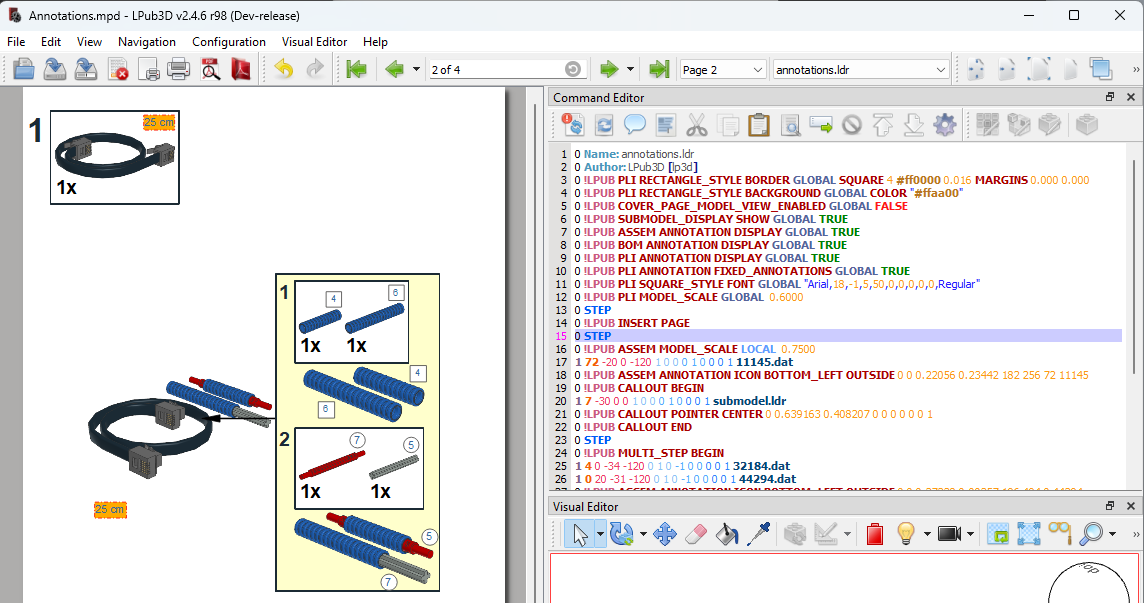Open the File menu
Image resolution: width=1144 pixels, height=603 pixels.
point(16,42)
